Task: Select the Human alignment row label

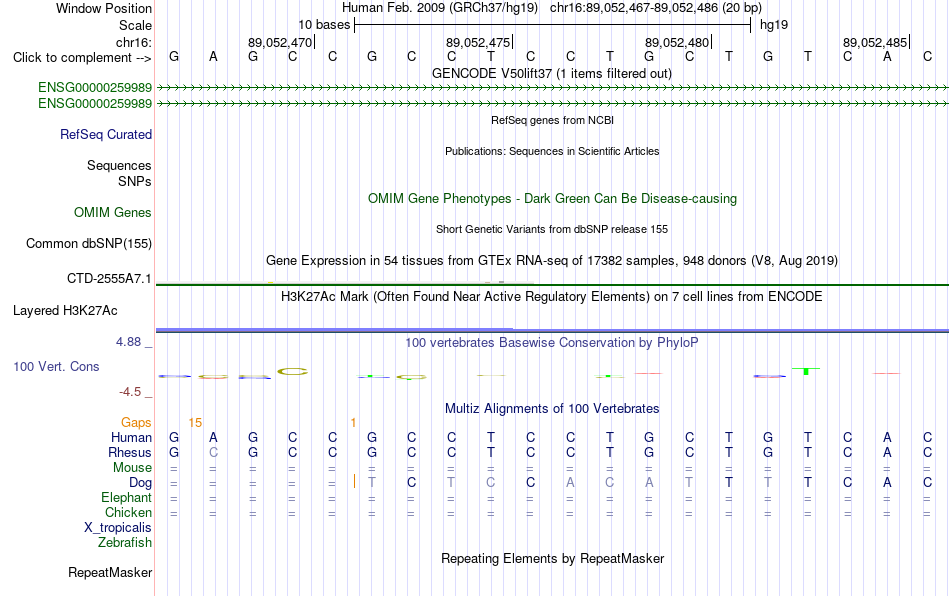Action: tap(131, 437)
